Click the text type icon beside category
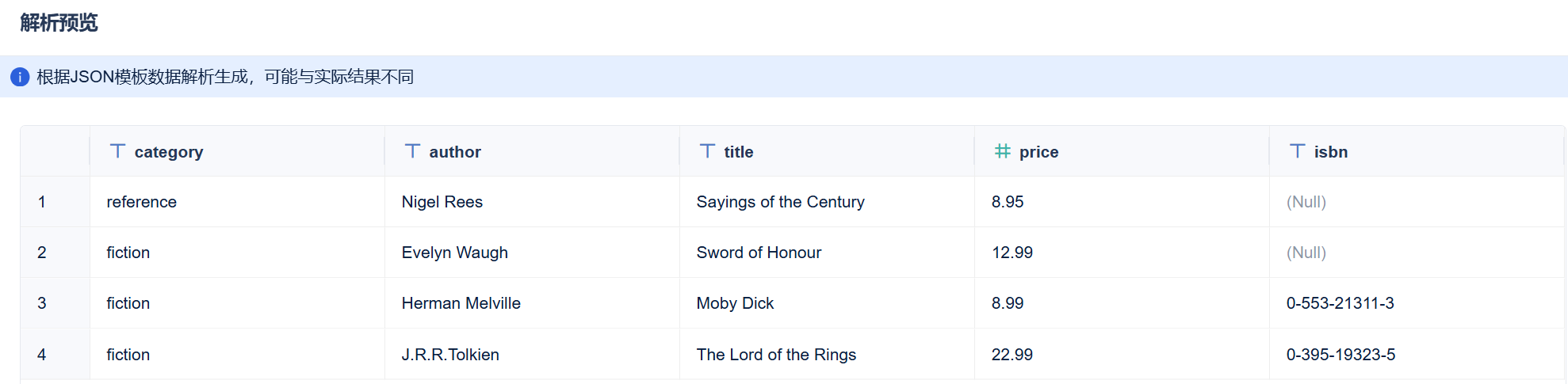 click(x=117, y=150)
